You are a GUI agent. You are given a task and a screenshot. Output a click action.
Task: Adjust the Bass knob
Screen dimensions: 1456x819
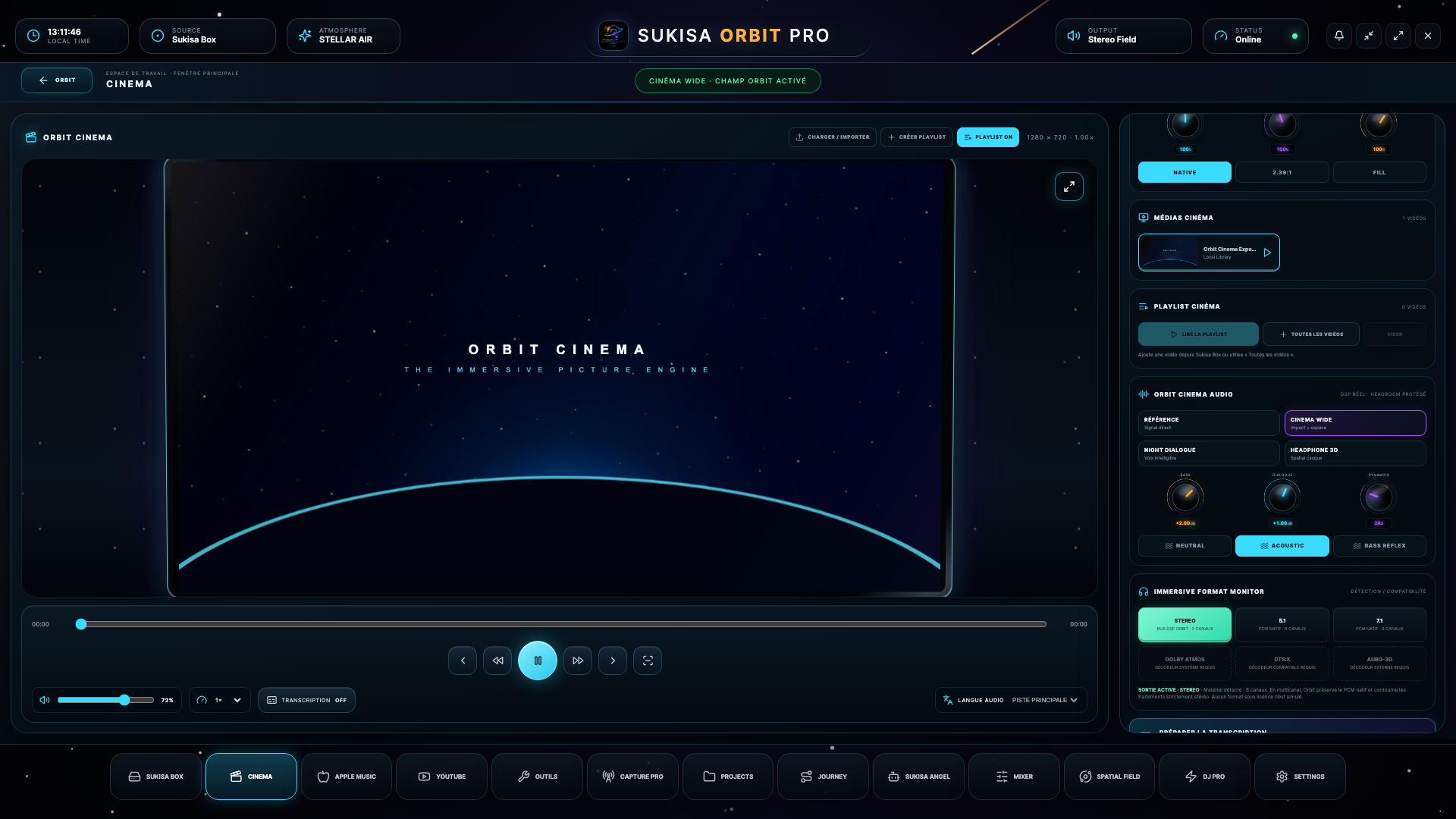1185,497
